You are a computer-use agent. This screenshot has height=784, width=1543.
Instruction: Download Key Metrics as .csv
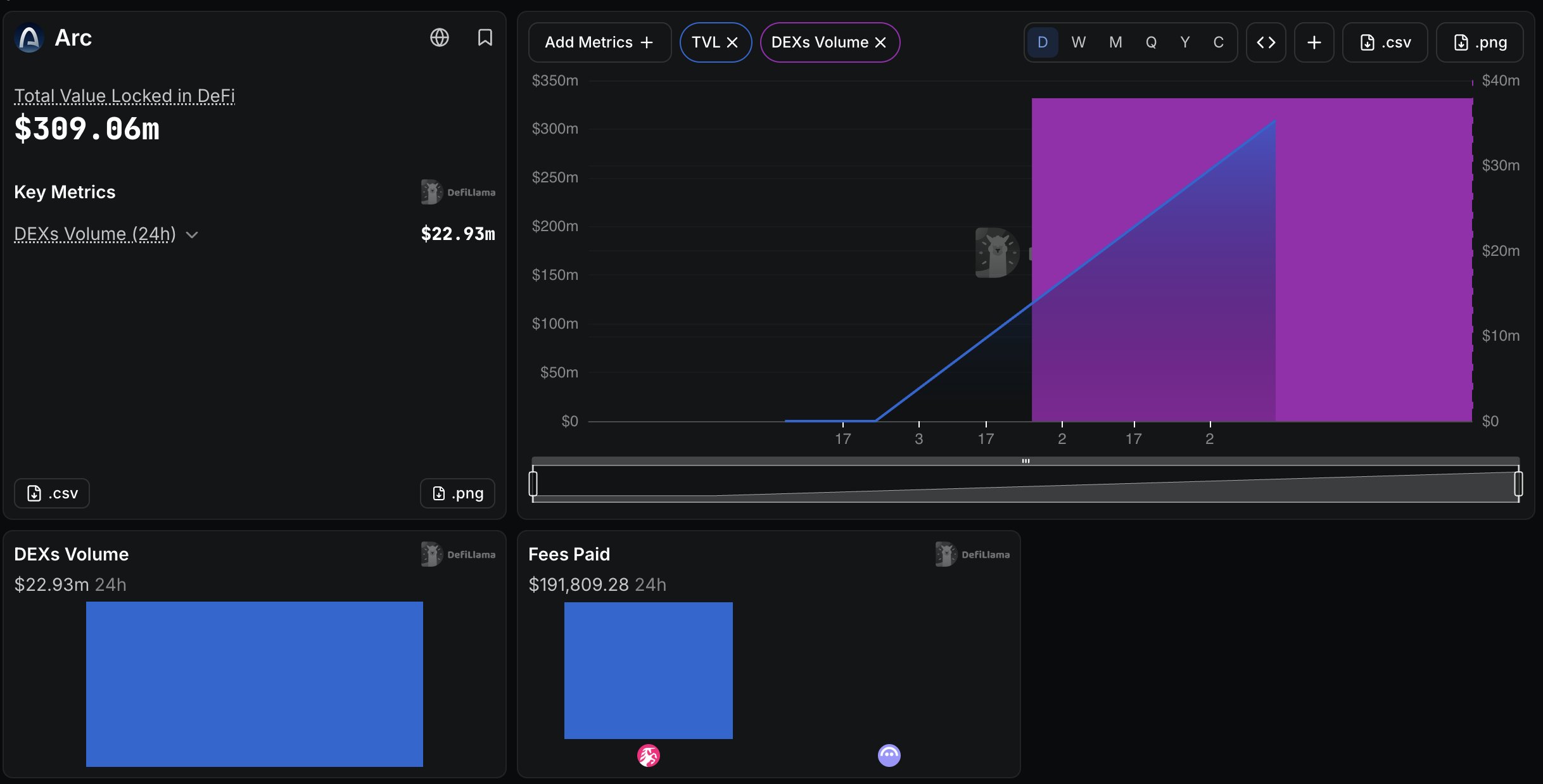pos(52,493)
